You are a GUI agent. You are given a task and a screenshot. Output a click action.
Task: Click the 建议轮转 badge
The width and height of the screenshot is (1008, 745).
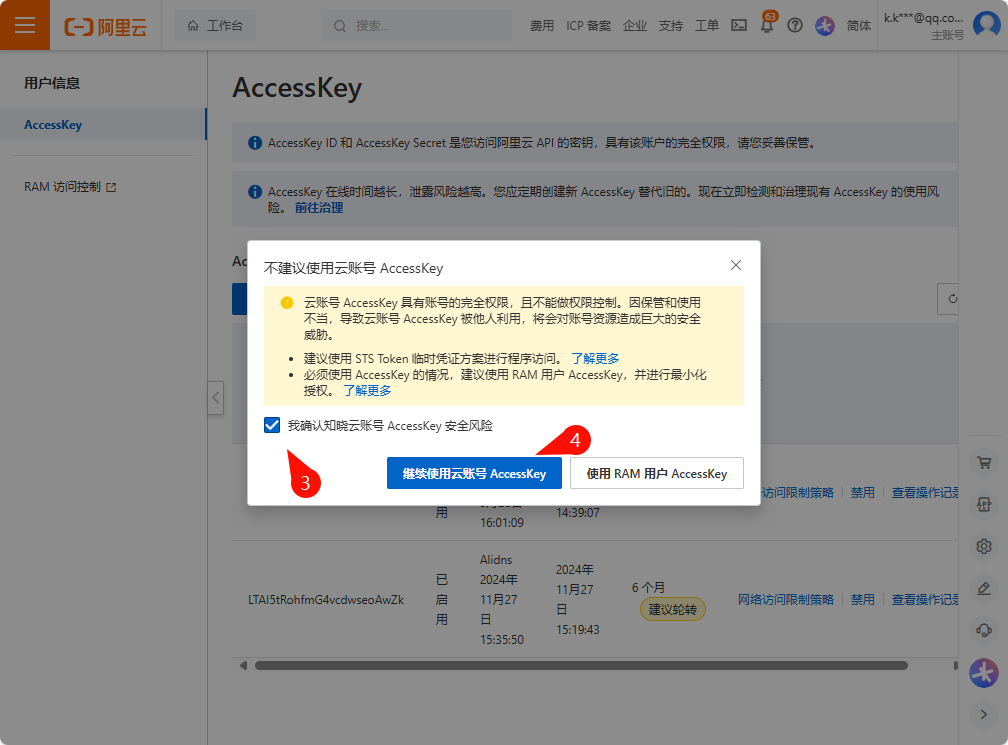[x=672, y=609]
